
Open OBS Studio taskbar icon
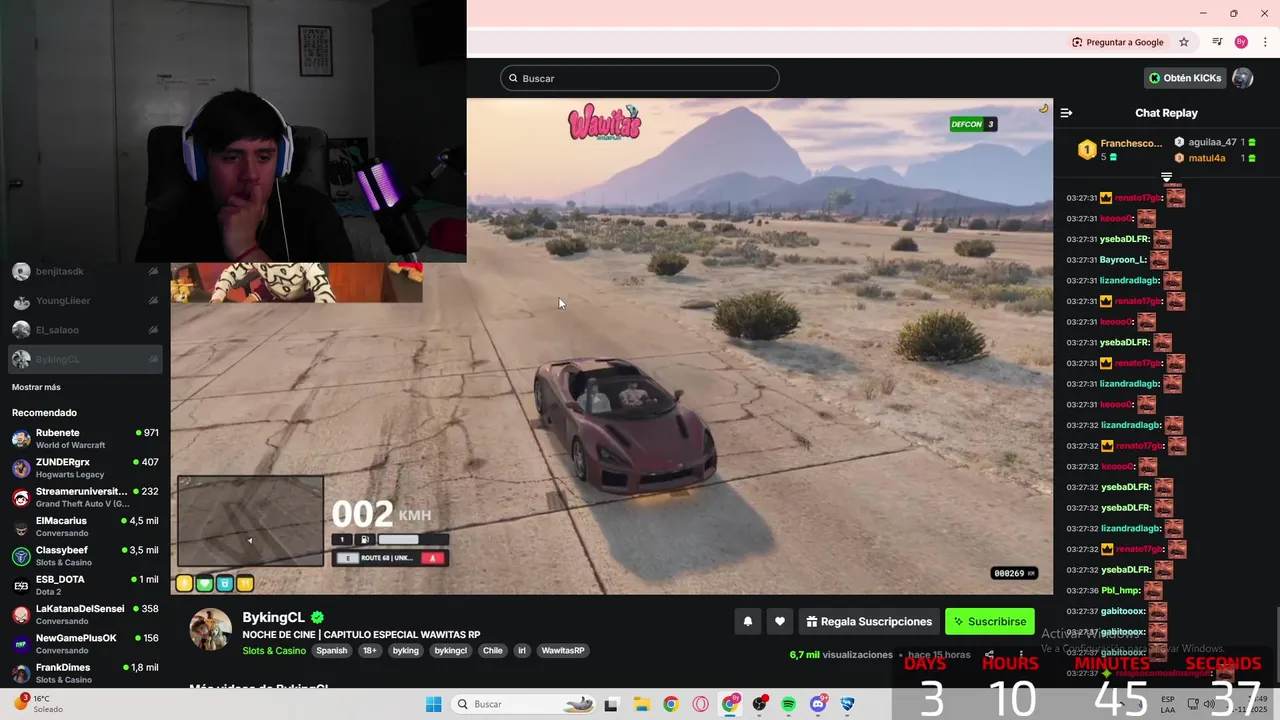tap(760, 704)
